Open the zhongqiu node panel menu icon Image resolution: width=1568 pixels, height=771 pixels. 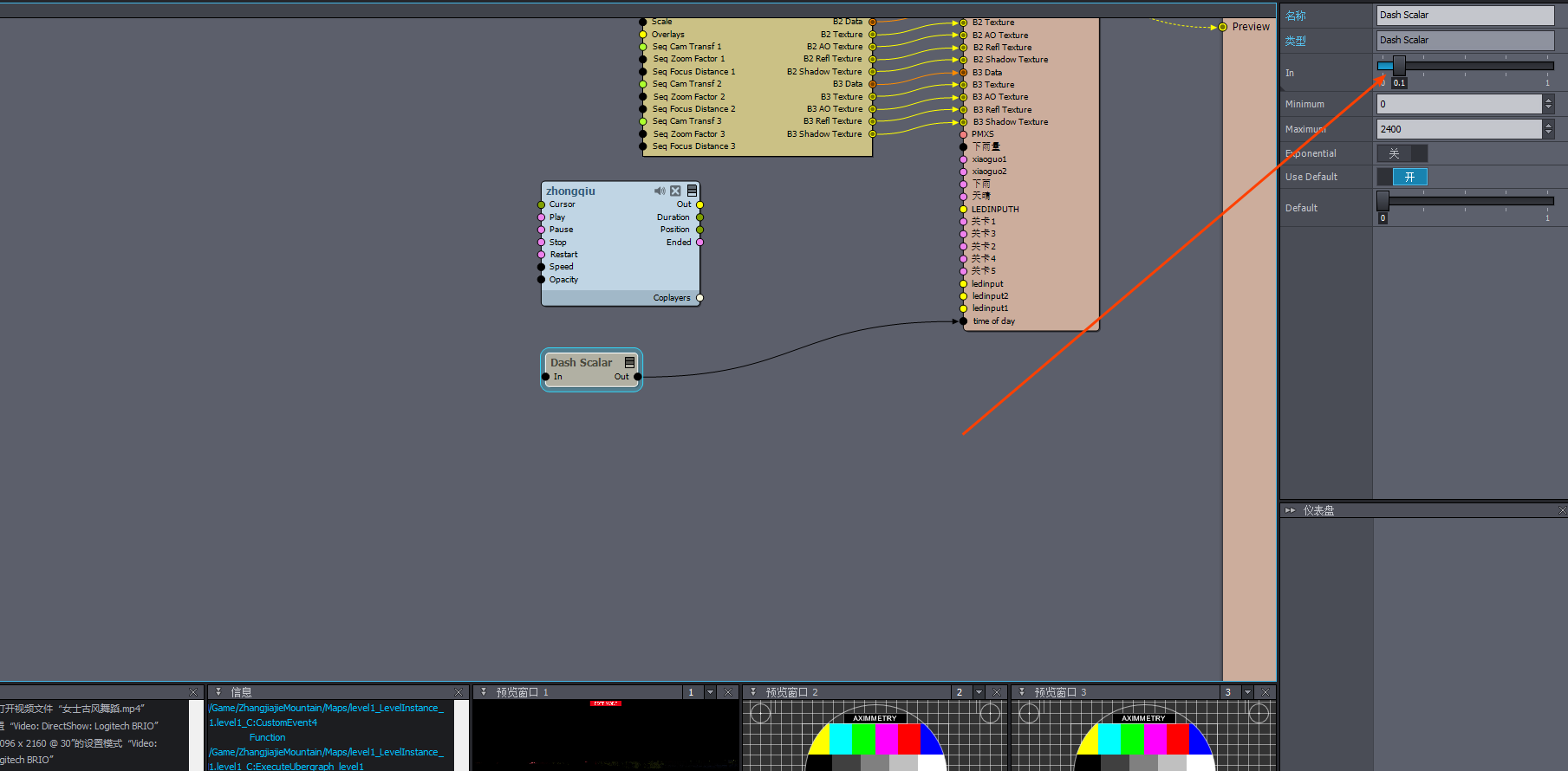pyautogui.click(x=692, y=191)
